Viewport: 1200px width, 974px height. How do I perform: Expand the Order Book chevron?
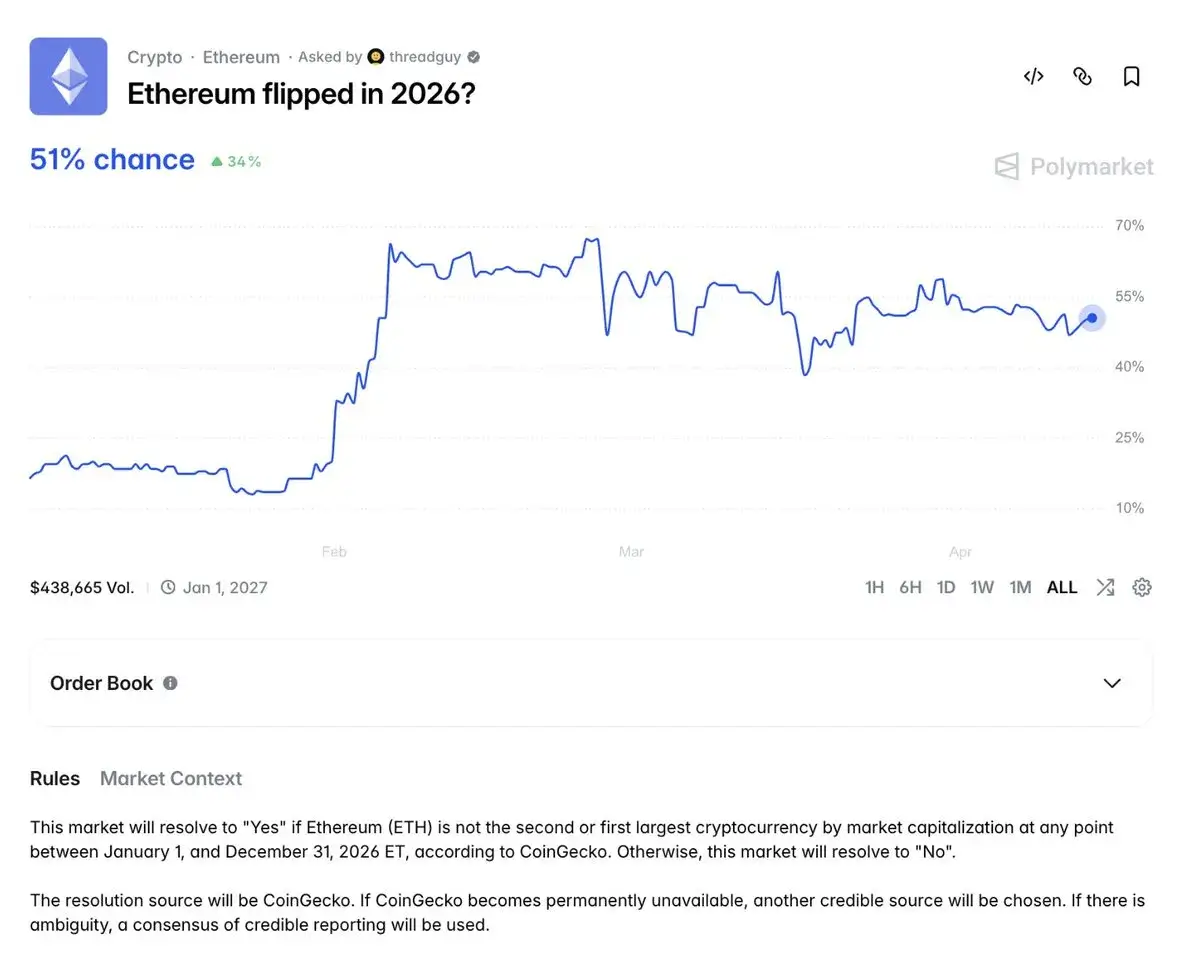[1112, 683]
